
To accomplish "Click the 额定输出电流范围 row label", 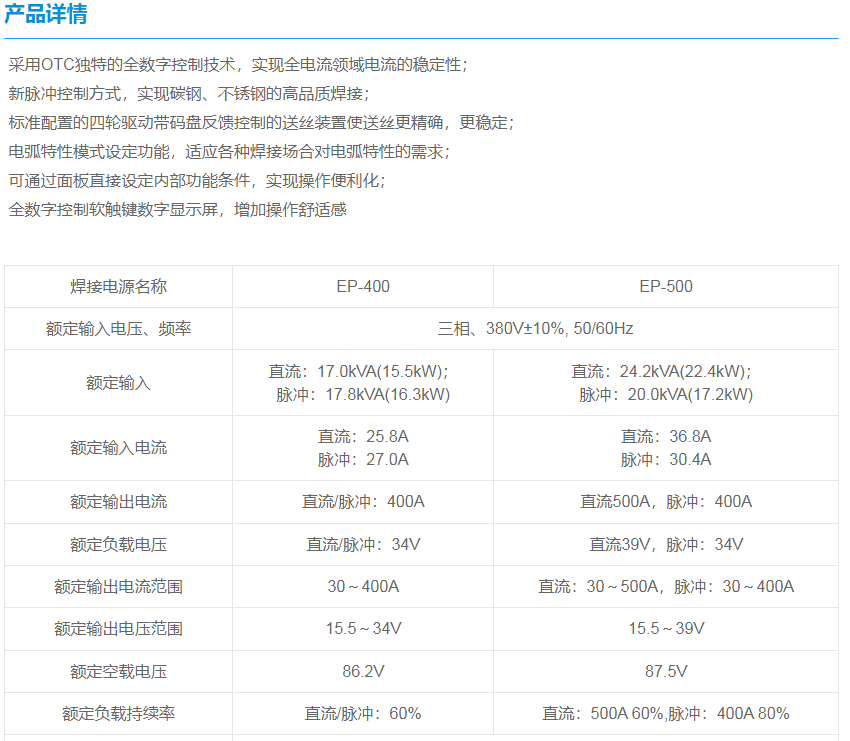I will (x=118, y=587).
